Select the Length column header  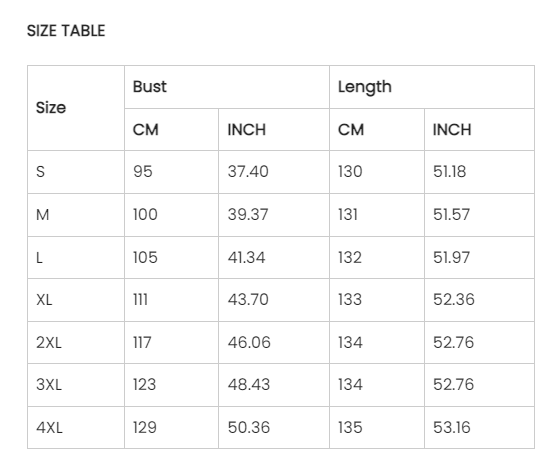pyautogui.click(x=432, y=87)
